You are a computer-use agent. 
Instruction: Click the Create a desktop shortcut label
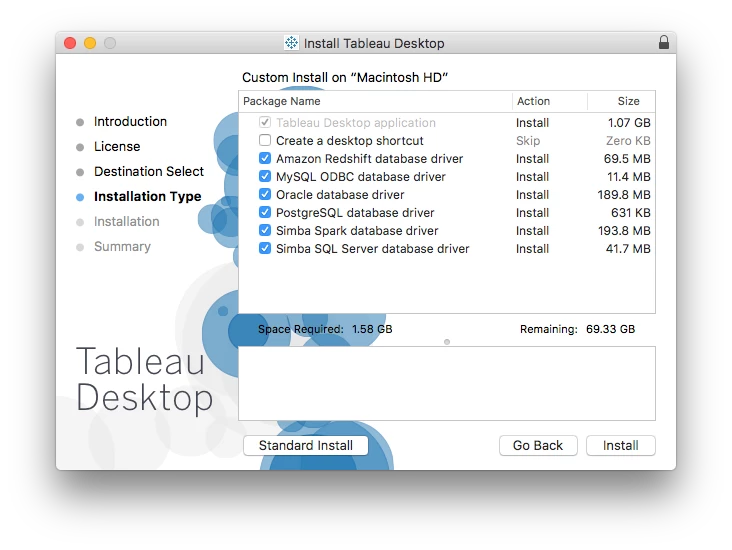coord(350,141)
